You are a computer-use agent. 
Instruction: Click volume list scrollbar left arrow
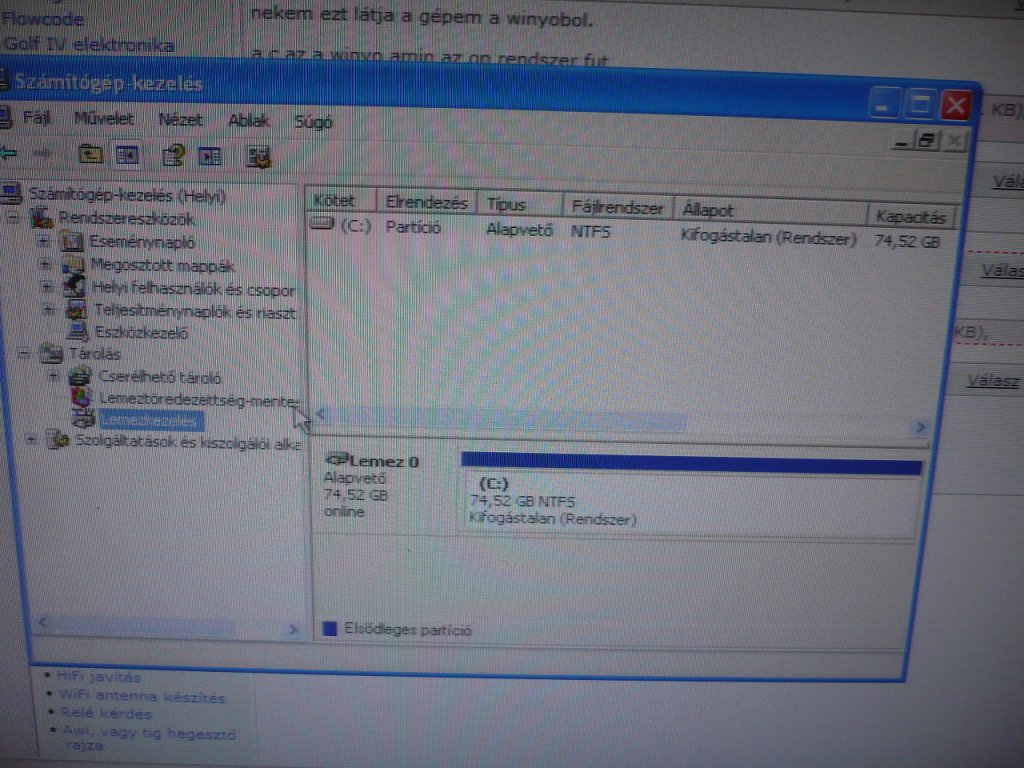pyautogui.click(x=321, y=414)
